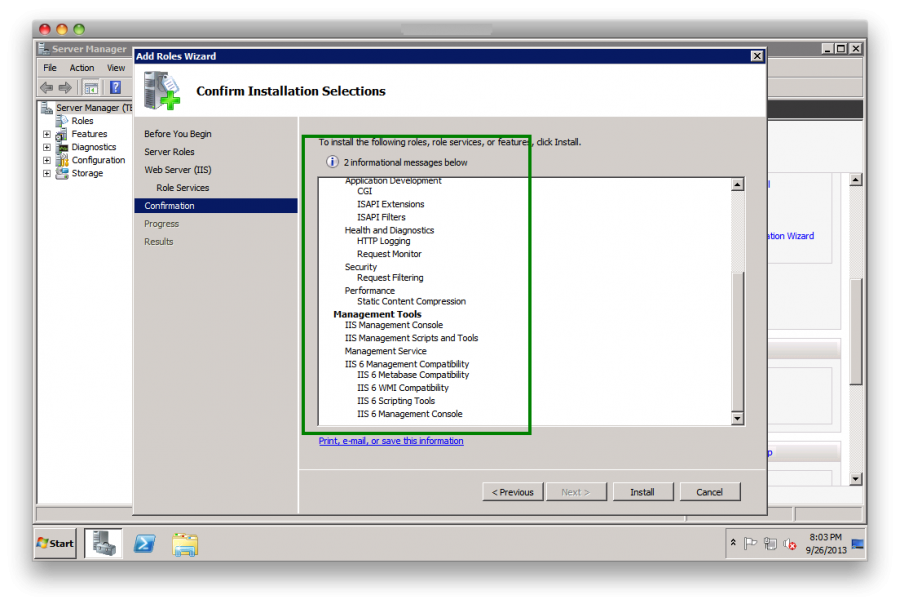Expand the Diagnostics node

click(x=45, y=146)
